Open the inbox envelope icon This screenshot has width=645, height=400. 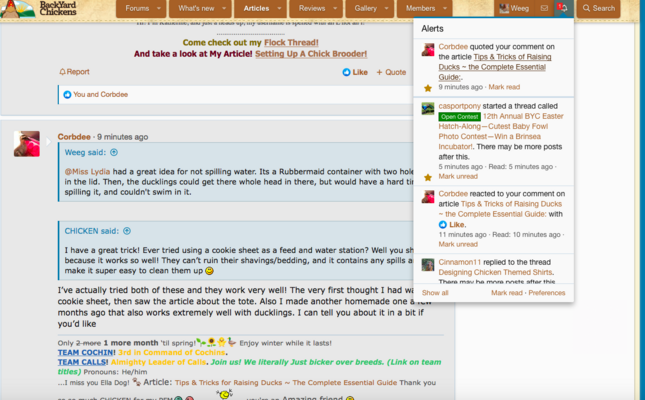coord(544,8)
